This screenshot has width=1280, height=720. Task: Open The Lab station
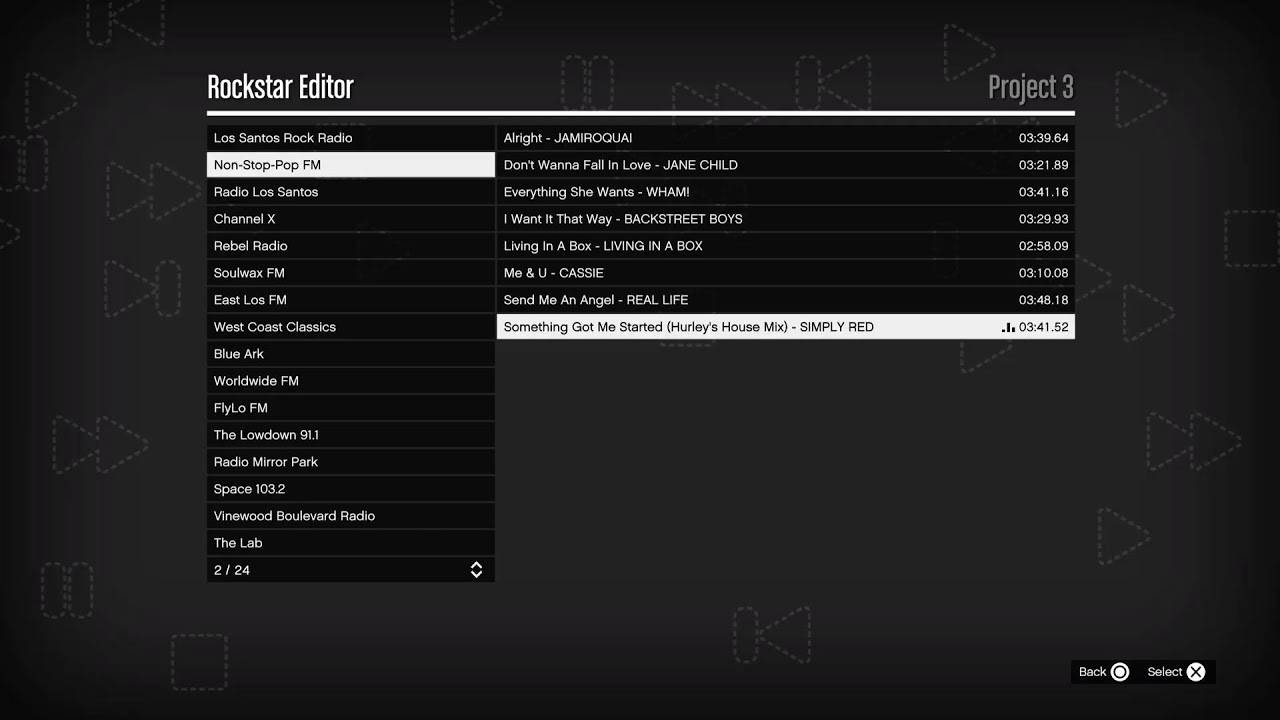point(351,543)
